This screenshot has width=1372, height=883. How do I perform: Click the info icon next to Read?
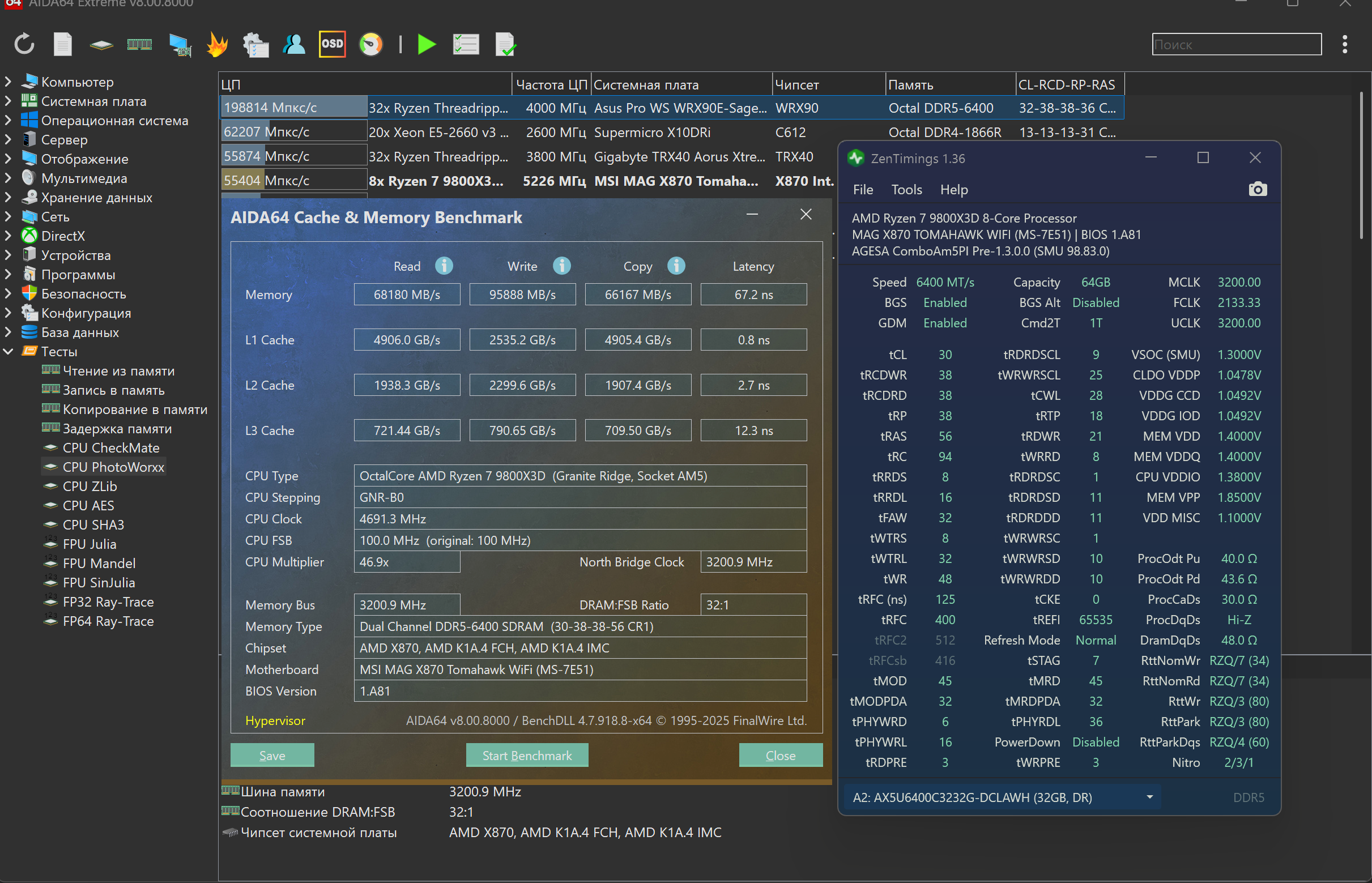(x=444, y=266)
